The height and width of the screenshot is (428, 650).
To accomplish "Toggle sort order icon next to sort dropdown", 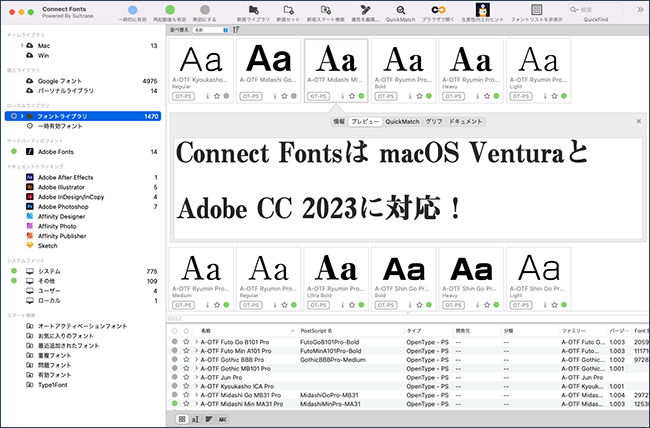I will [x=236, y=30].
